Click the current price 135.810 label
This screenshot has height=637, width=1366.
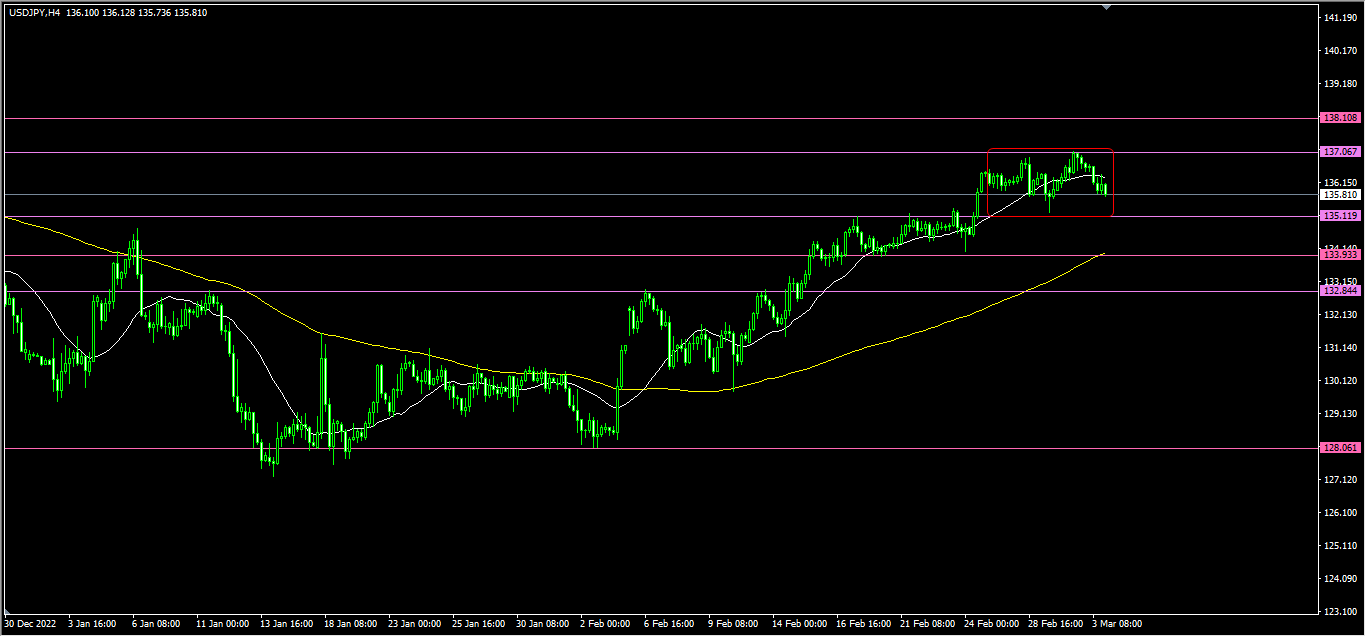pyautogui.click(x=1339, y=195)
